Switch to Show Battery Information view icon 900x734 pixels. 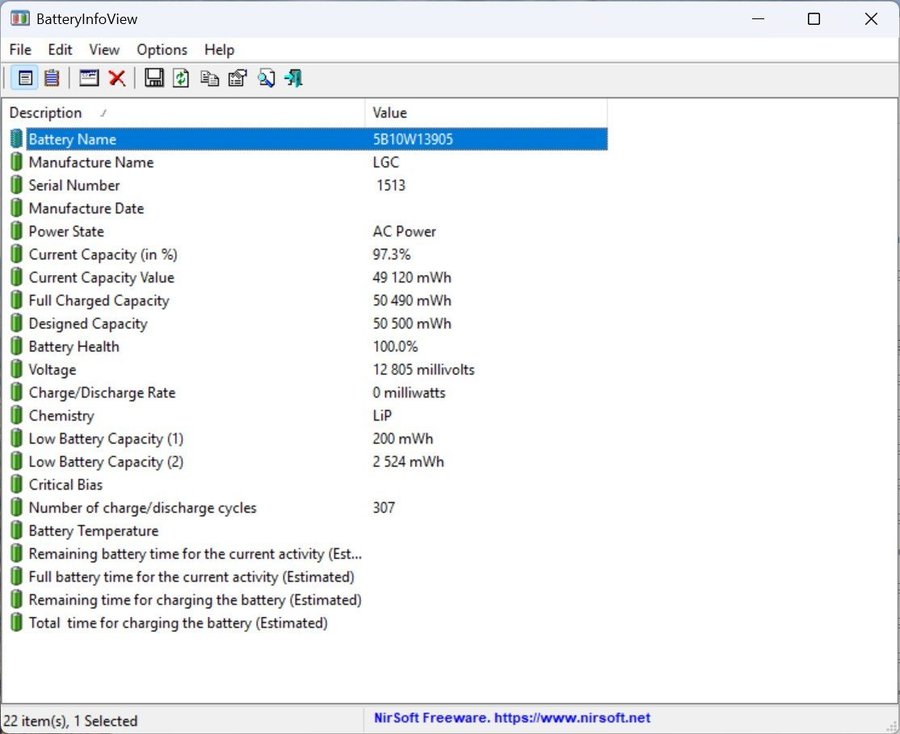pyautogui.click(x=25, y=78)
